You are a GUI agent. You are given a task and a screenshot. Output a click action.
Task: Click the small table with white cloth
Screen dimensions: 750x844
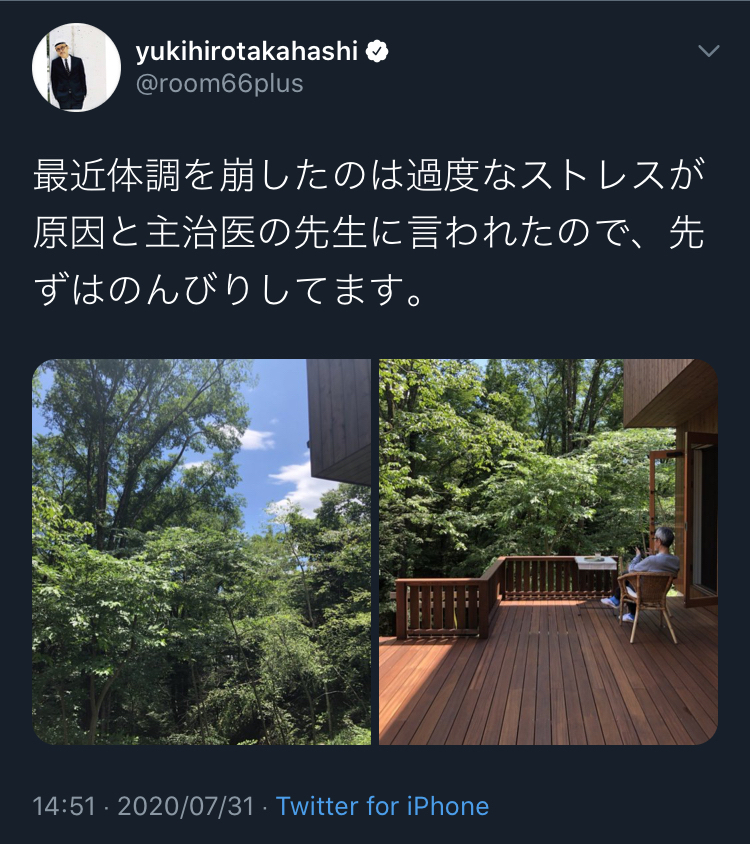click(x=595, y=565)
